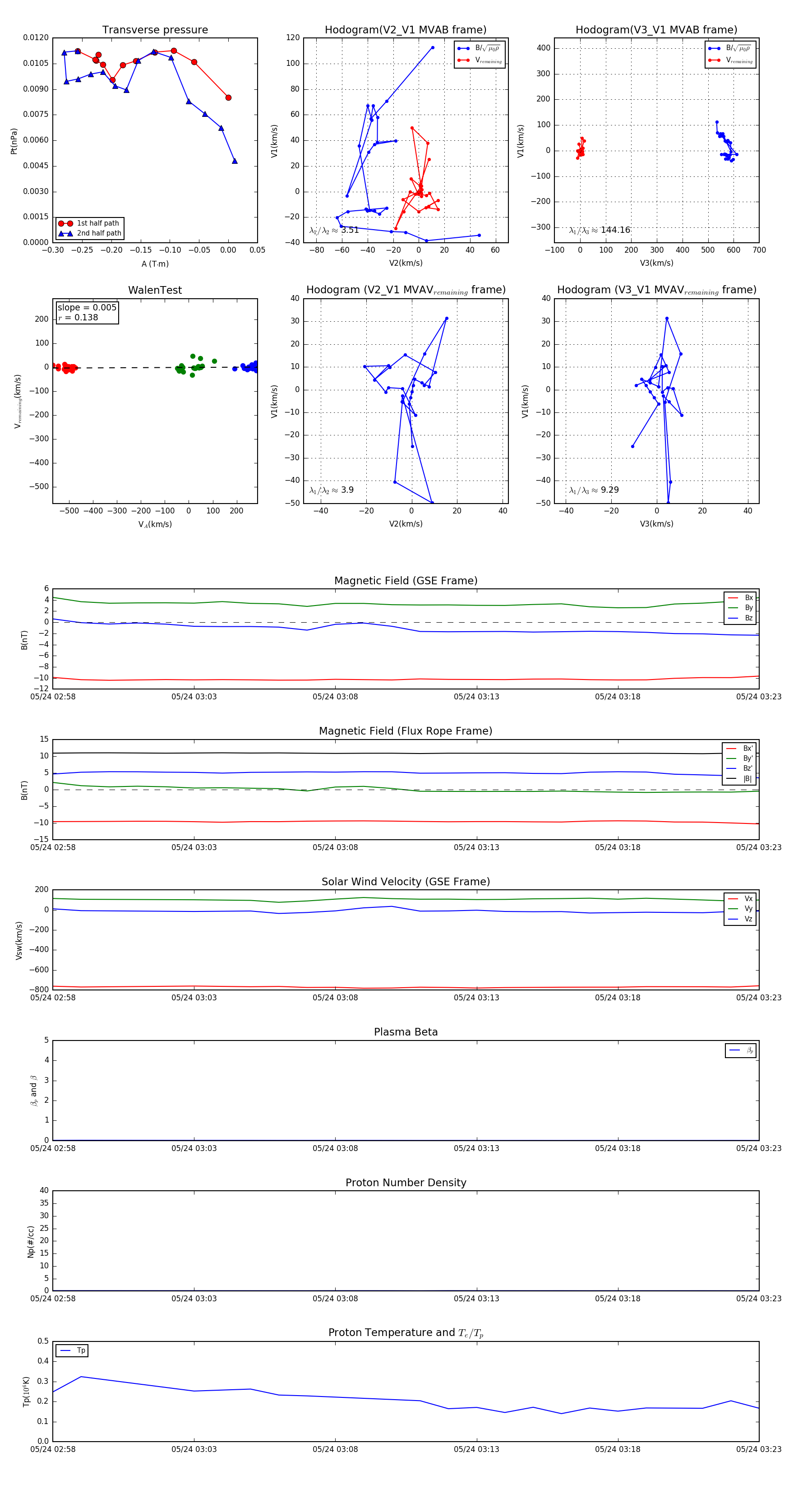This screenshot has width=812, height=1489.
Task: Click the V remaining legend entry in the V3_V1 MVAB hodogram
Action: pos(730,60)
